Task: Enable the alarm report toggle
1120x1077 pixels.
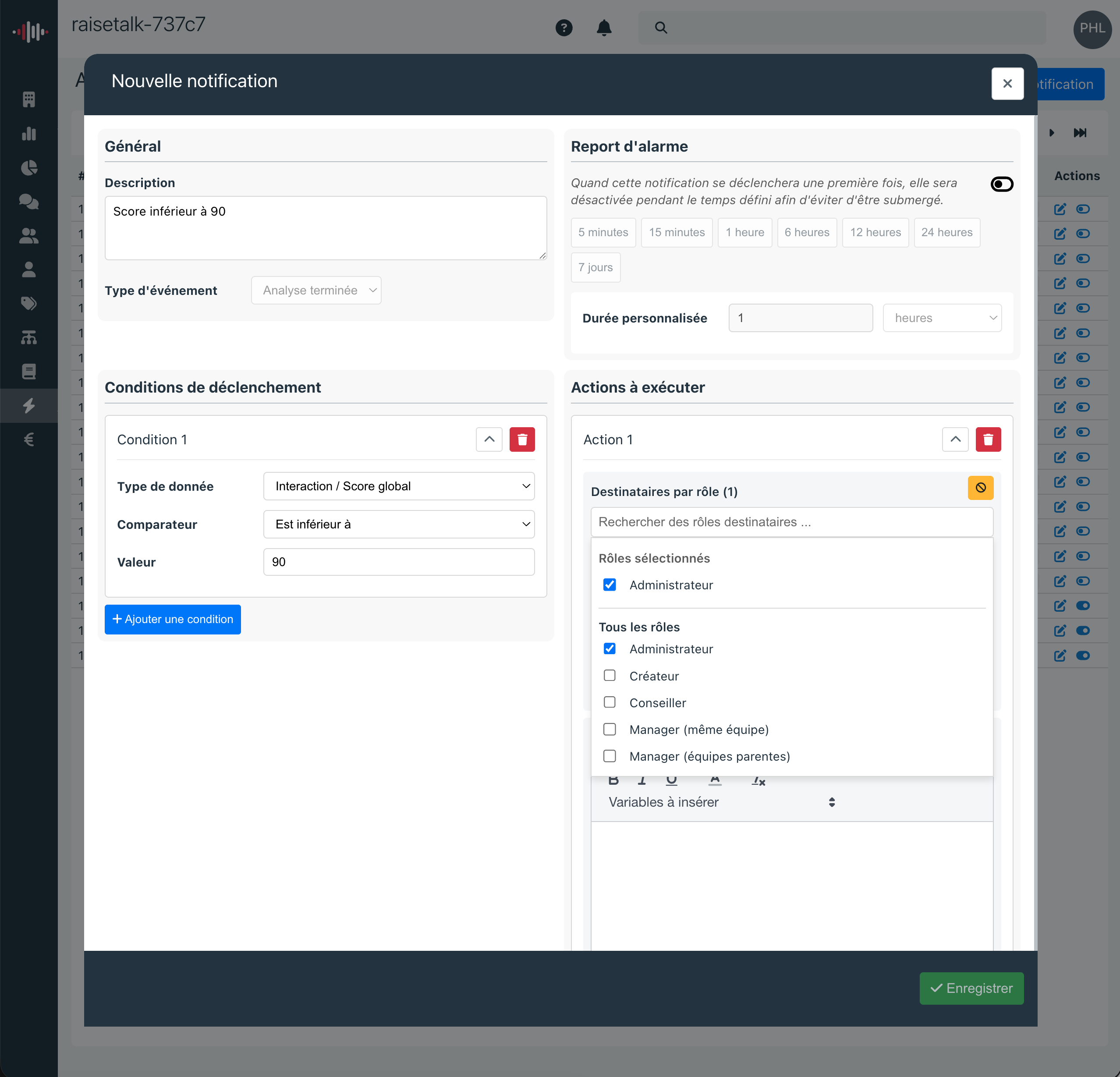Action: [x=1001, y=184]
